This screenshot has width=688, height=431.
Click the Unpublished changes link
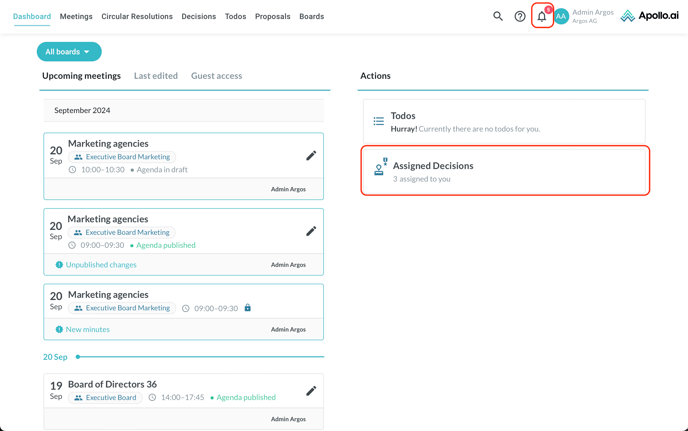[x=101, y=265]
